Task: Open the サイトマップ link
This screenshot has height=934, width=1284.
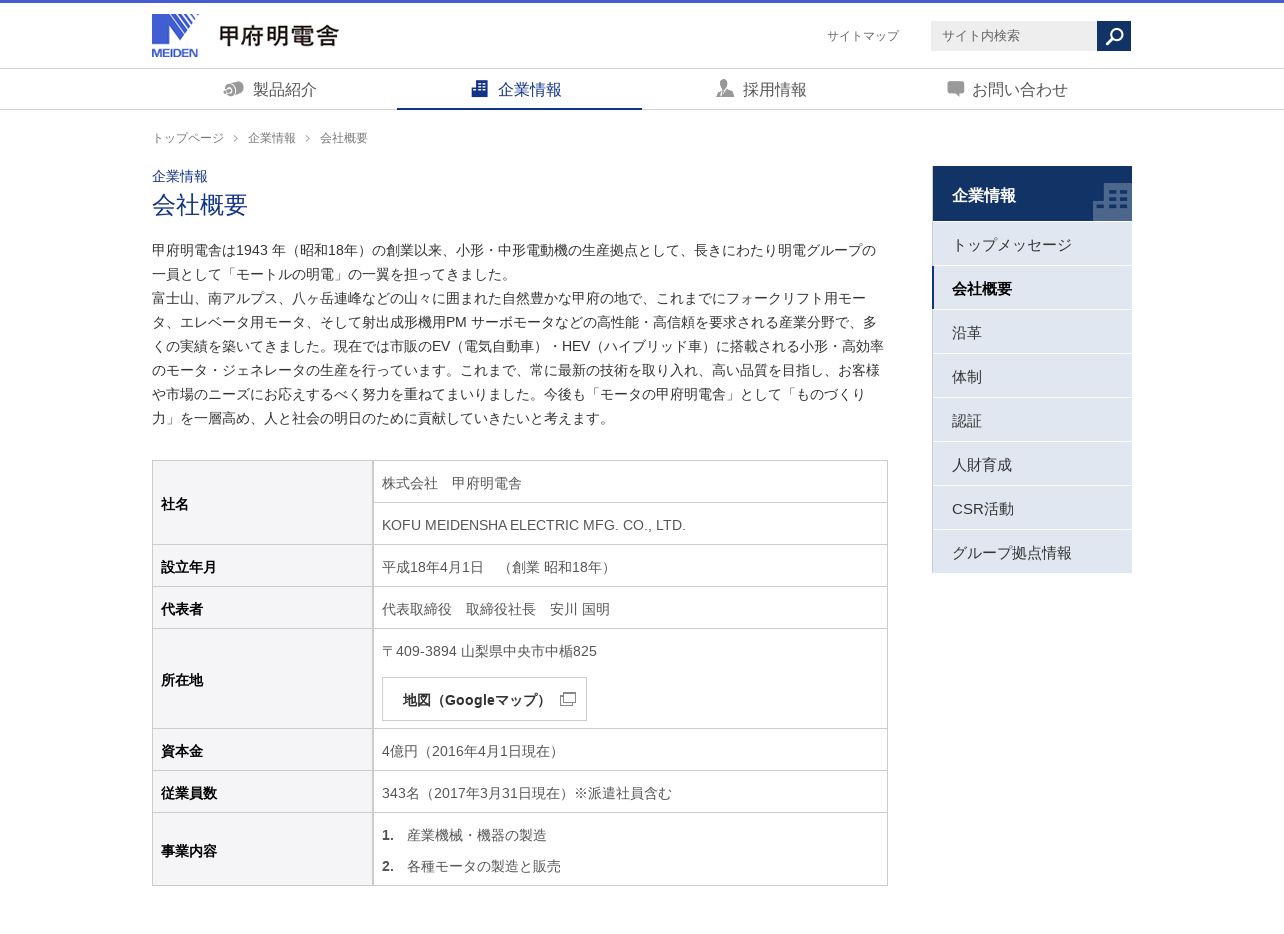Action: (863, 36)
